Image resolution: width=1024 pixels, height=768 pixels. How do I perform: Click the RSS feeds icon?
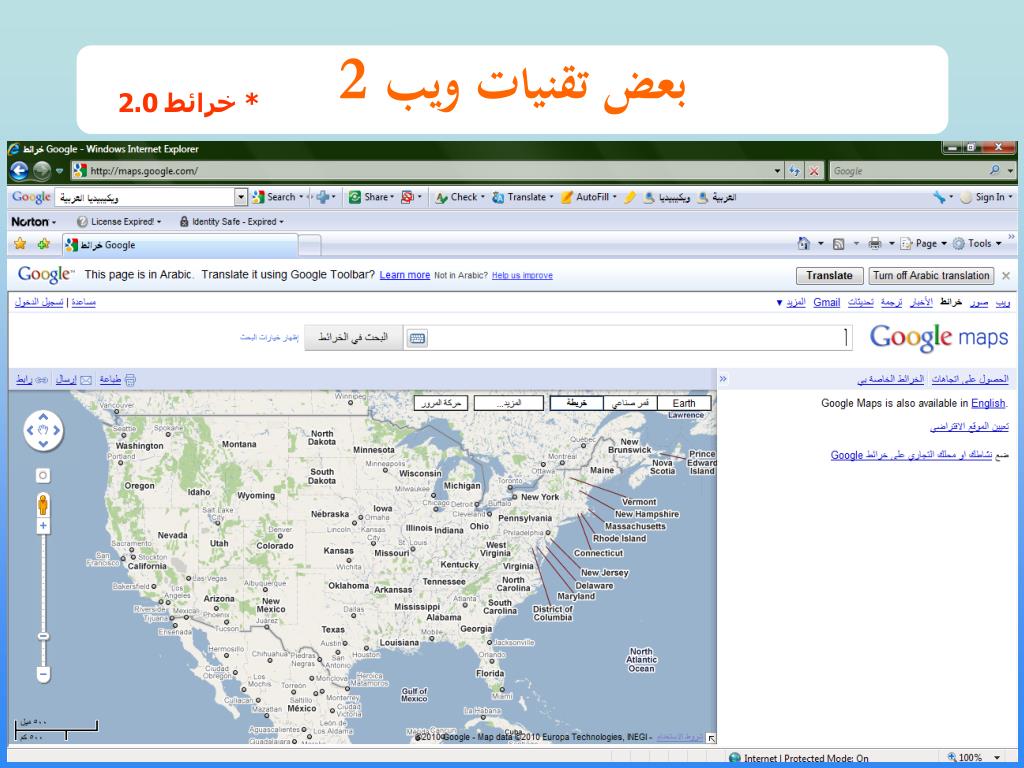coord(839,244)
